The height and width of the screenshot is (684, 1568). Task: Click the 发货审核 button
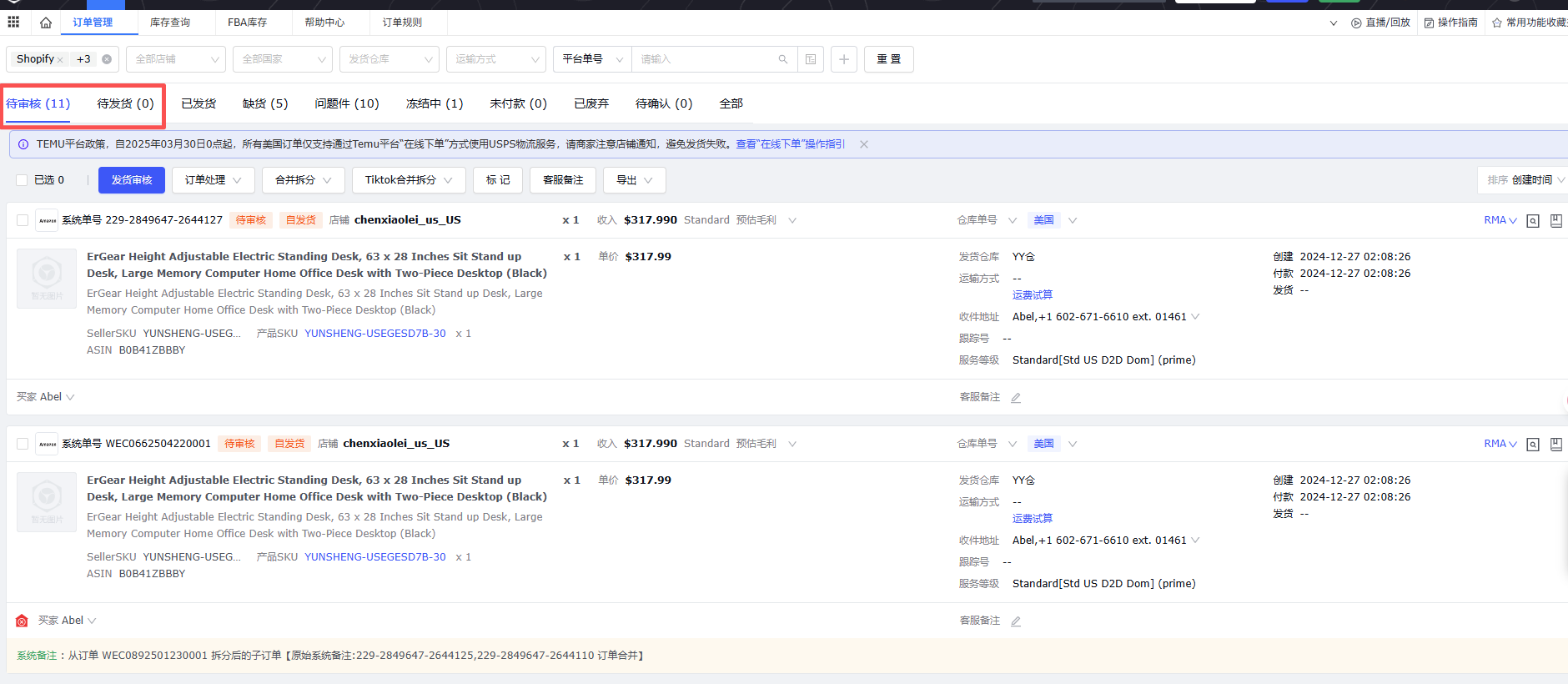coord(132,180)
